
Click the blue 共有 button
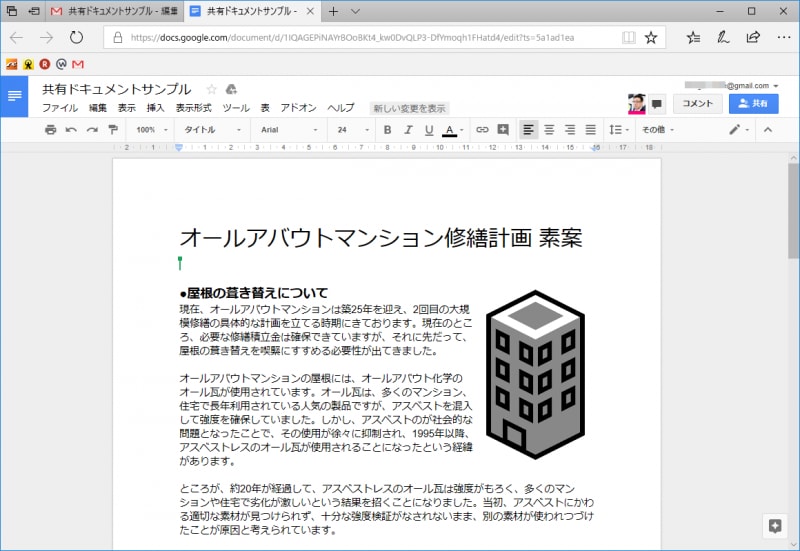pos(754,104)
